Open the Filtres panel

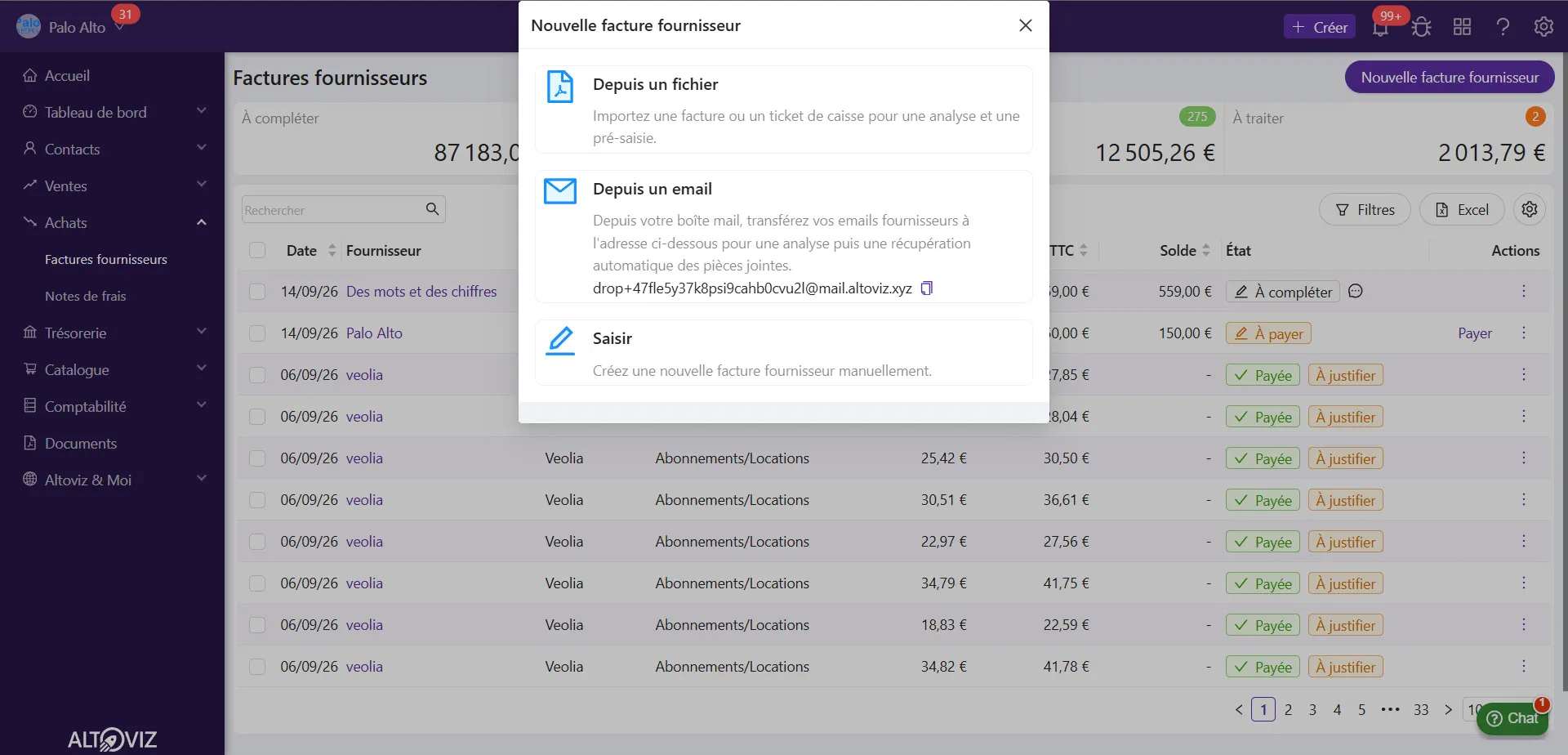click(x=1365, y=210)
